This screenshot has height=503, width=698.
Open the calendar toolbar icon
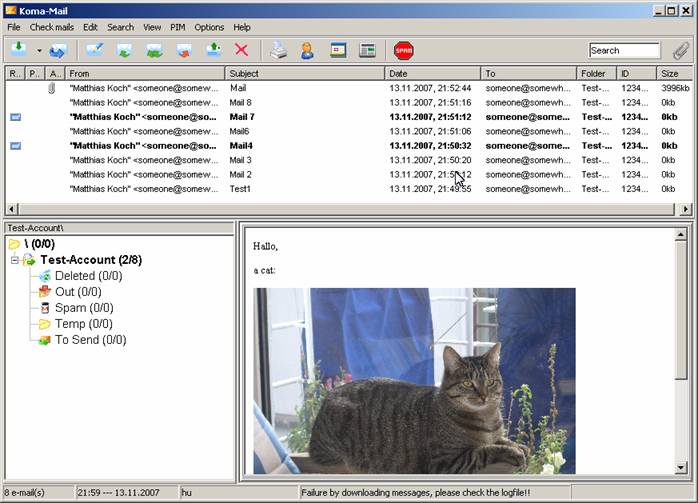pos(338,50)
